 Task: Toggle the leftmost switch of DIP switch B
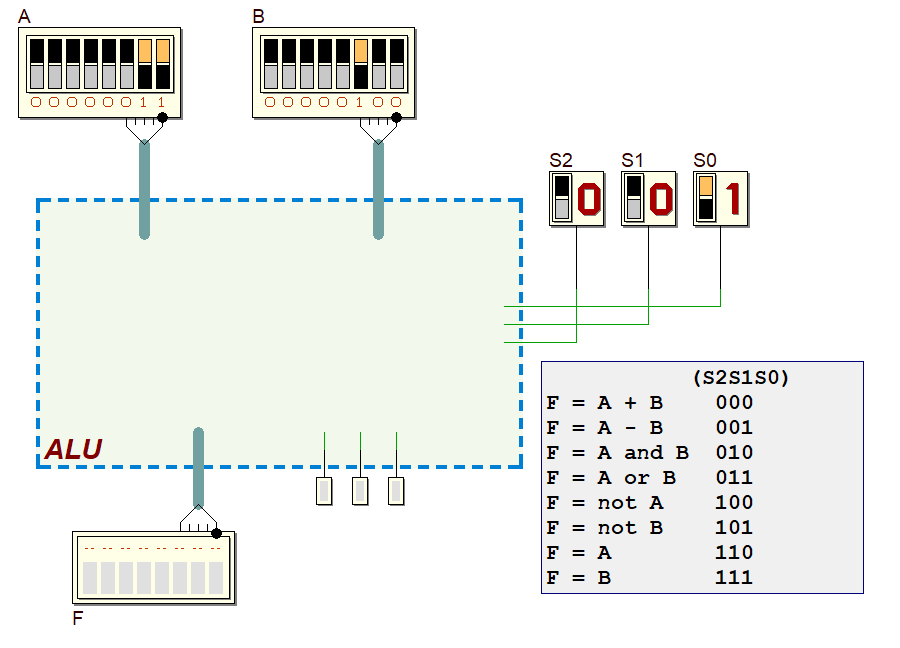coord(271,64)
